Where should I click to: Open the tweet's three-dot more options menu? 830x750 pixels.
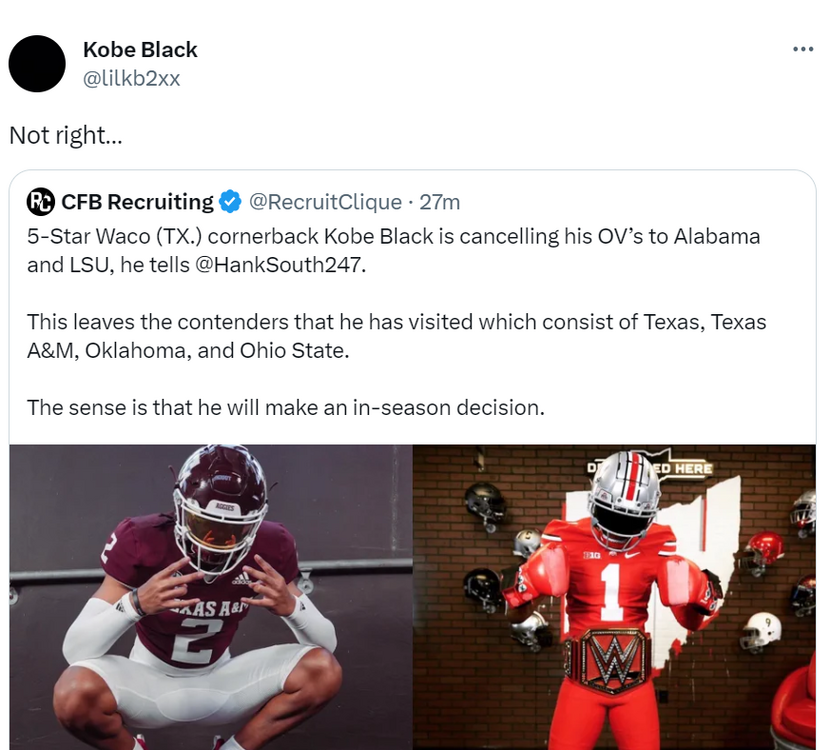(802, 50)
